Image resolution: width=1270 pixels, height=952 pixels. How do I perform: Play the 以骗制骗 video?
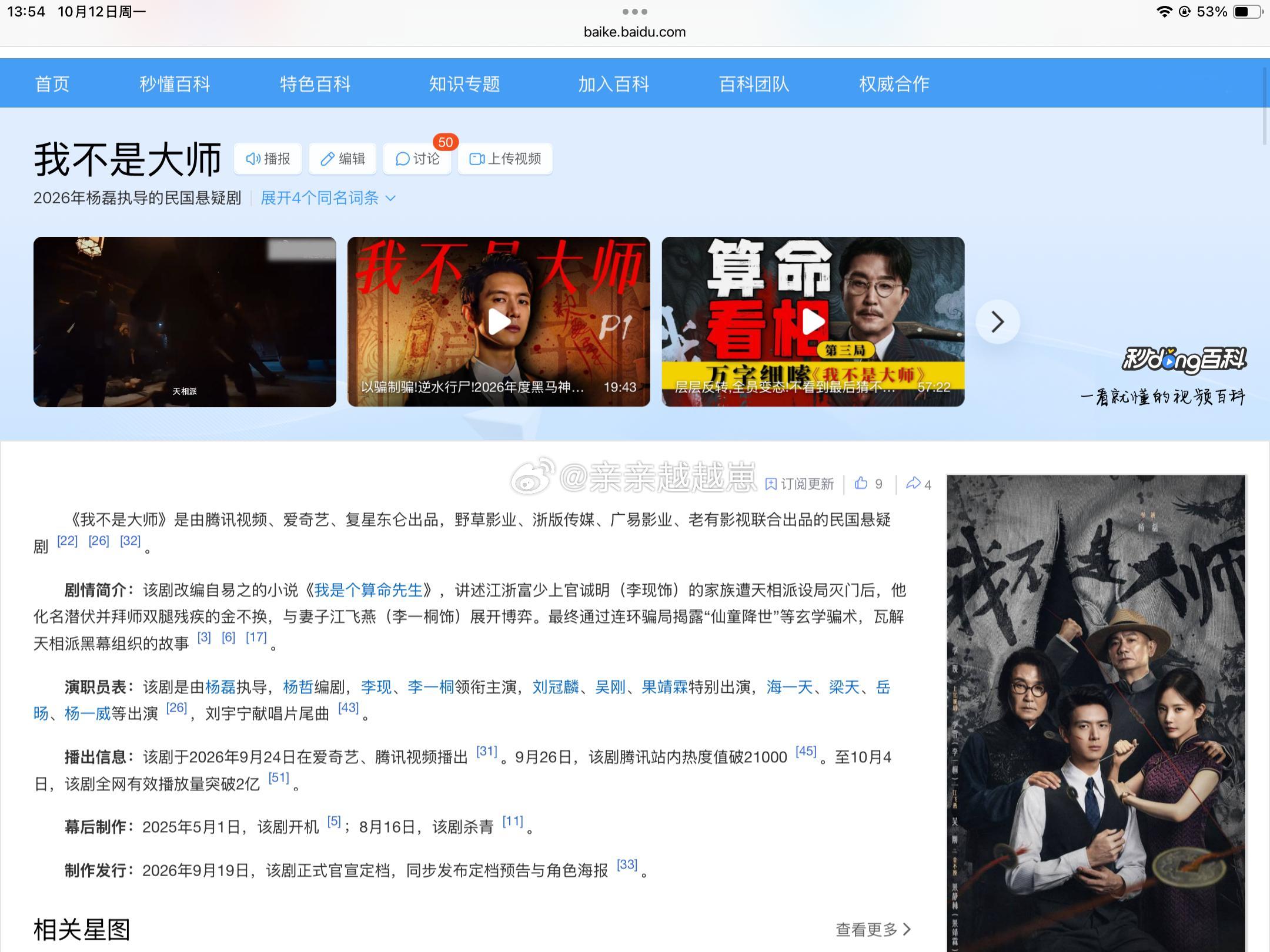click(x=499, y=321)
